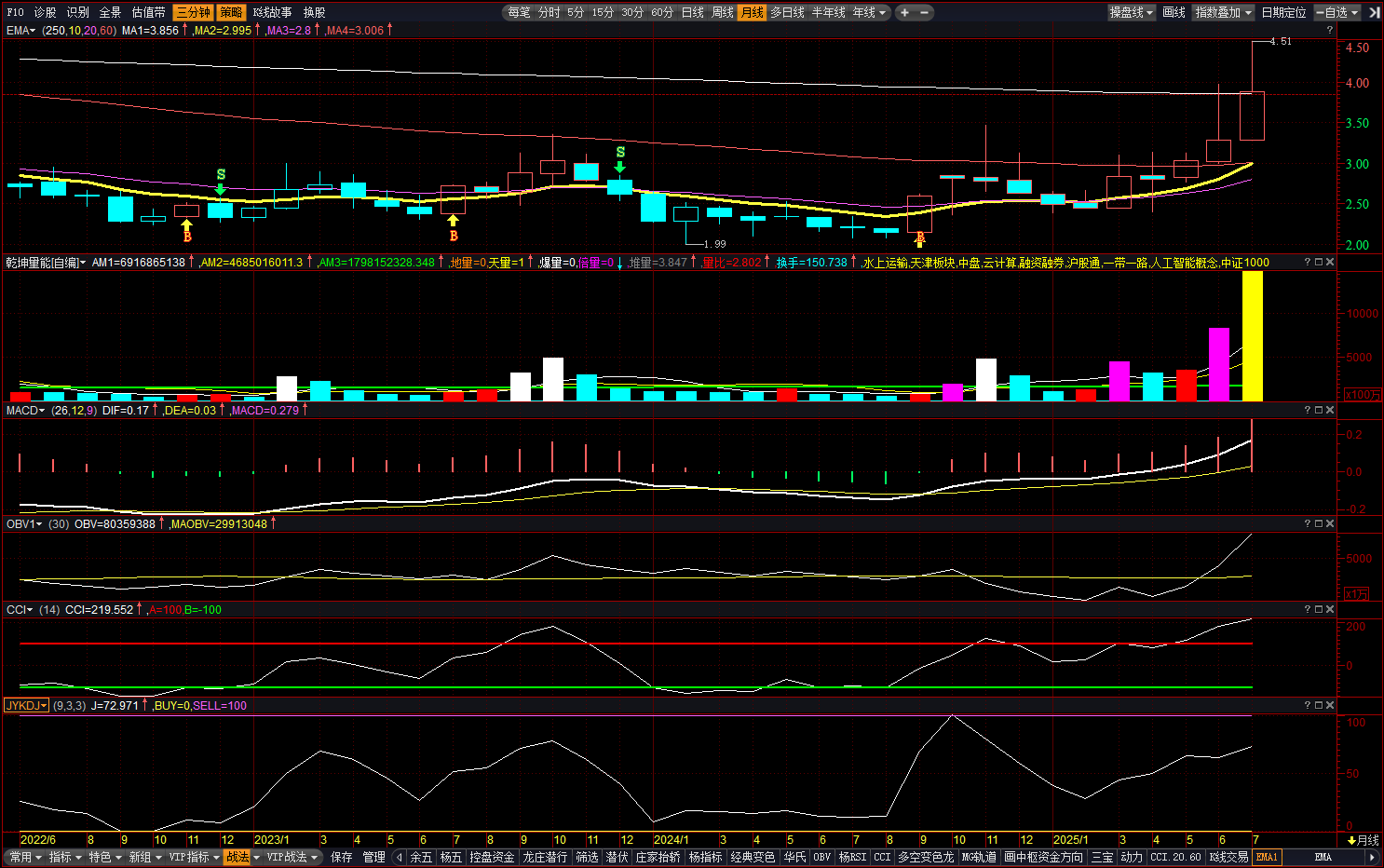Switch to the 龙庄潜行 indicator tab
The height and width of the screenshot is (868, 1384).
coord(545,857)
